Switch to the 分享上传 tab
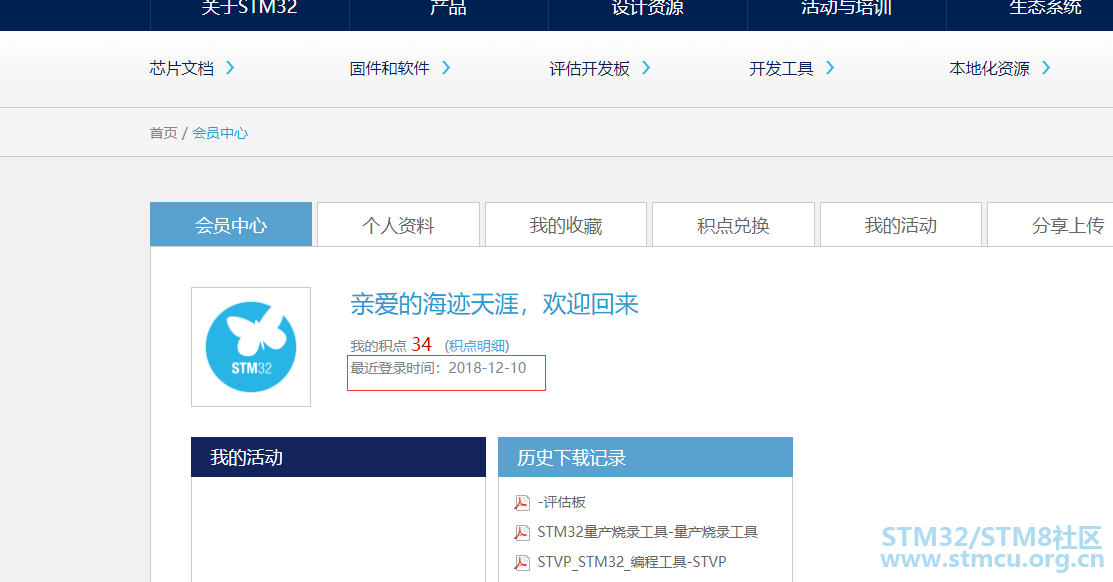 coord(1051,225)
